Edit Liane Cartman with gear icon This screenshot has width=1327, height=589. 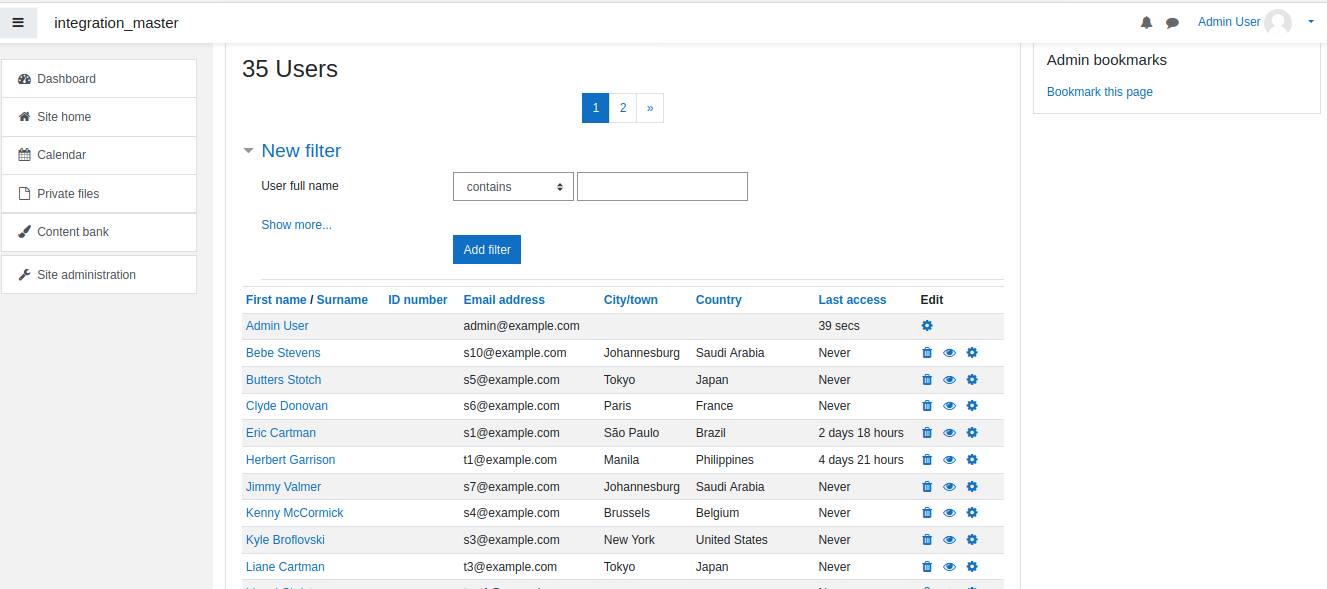tap(972, 567)
